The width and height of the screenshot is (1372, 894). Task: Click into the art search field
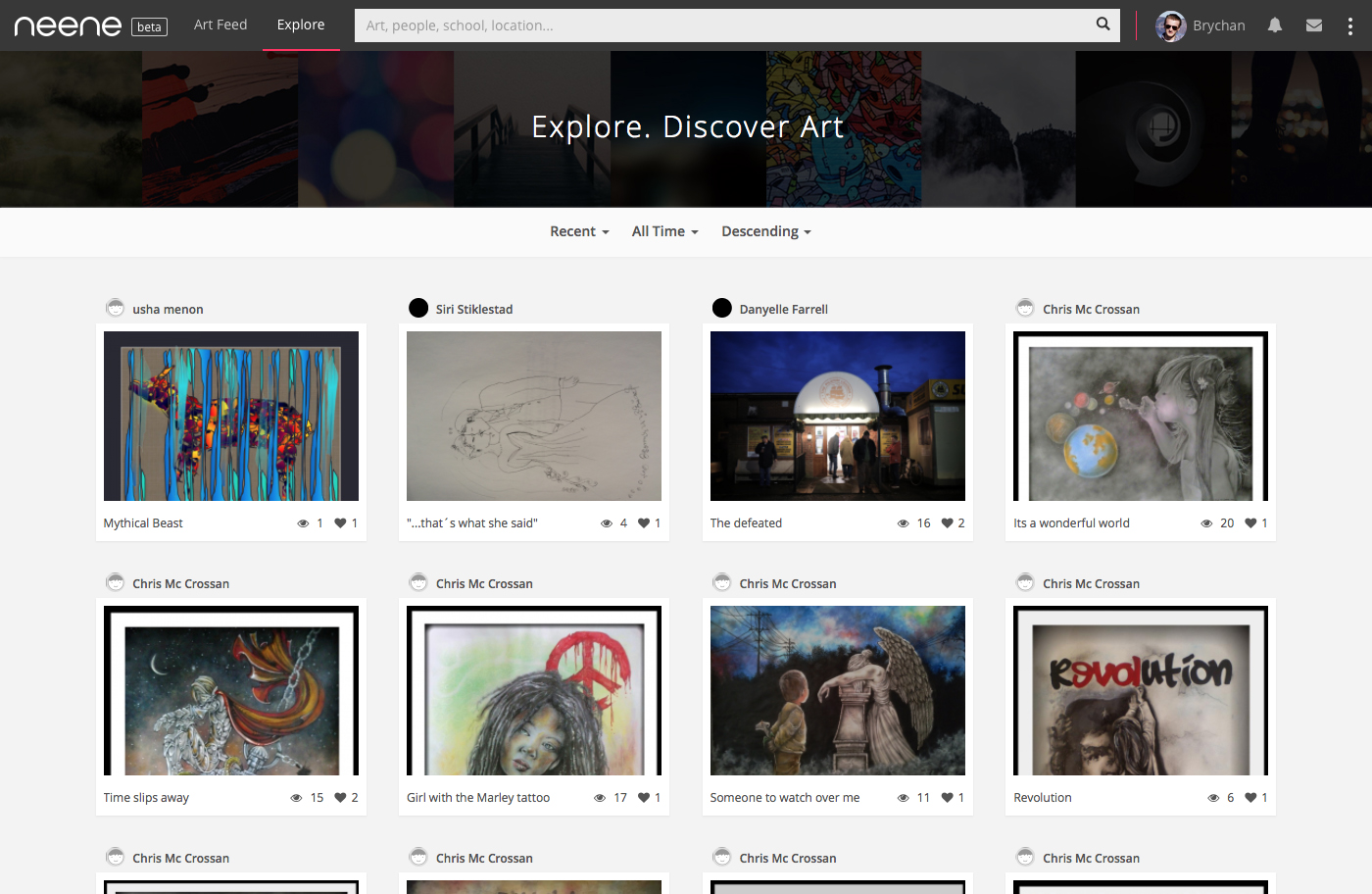point(725,25)
